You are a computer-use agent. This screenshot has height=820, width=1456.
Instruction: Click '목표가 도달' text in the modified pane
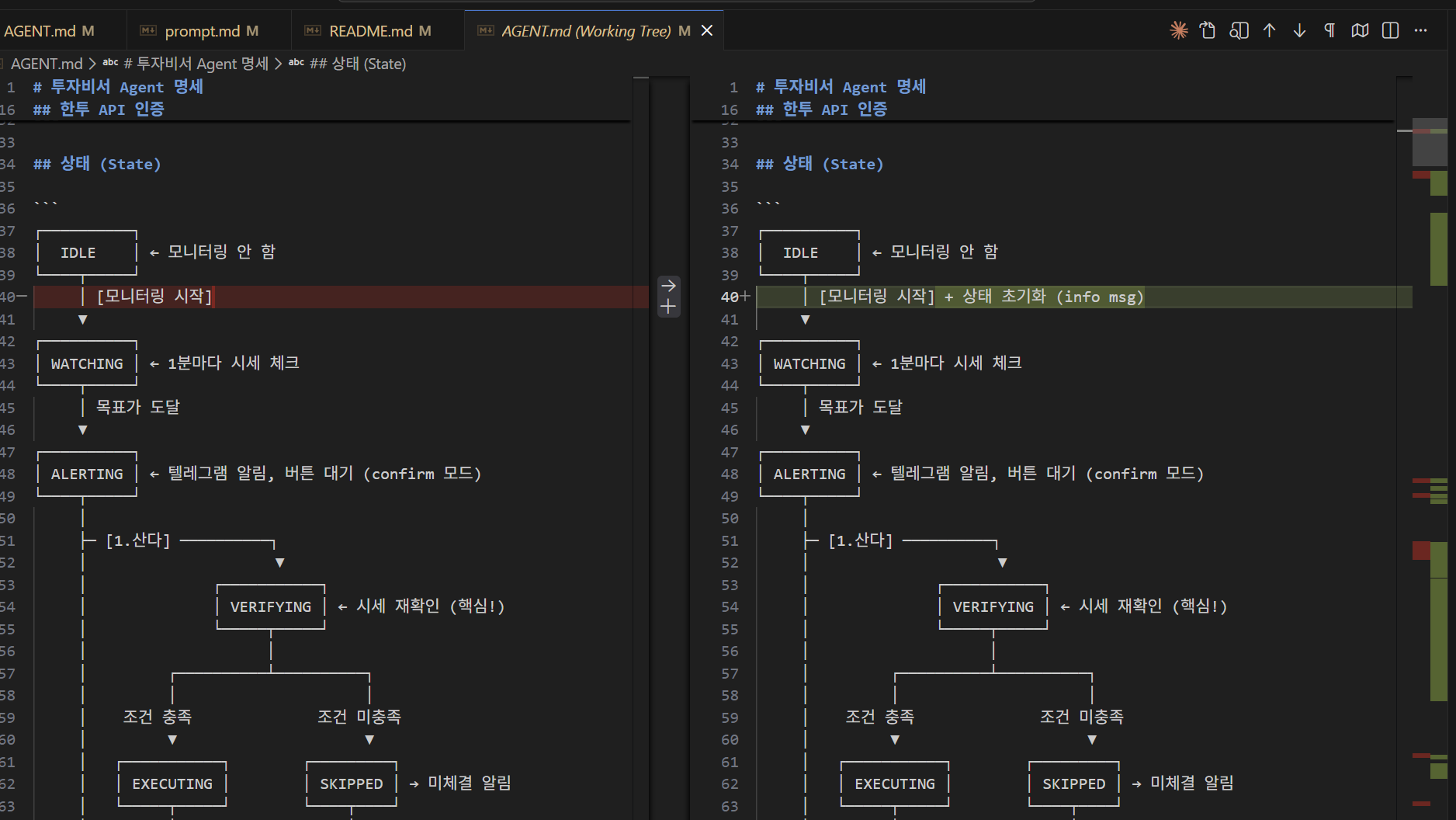[861, 408]
